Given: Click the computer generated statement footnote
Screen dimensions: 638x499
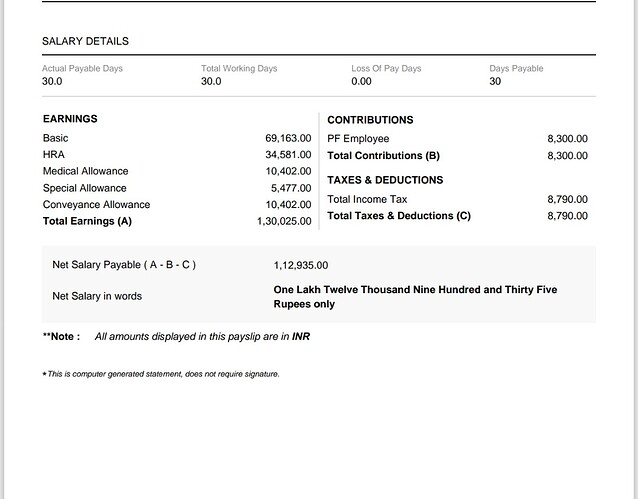Looking at the screenshot, I should coord(161,374).
